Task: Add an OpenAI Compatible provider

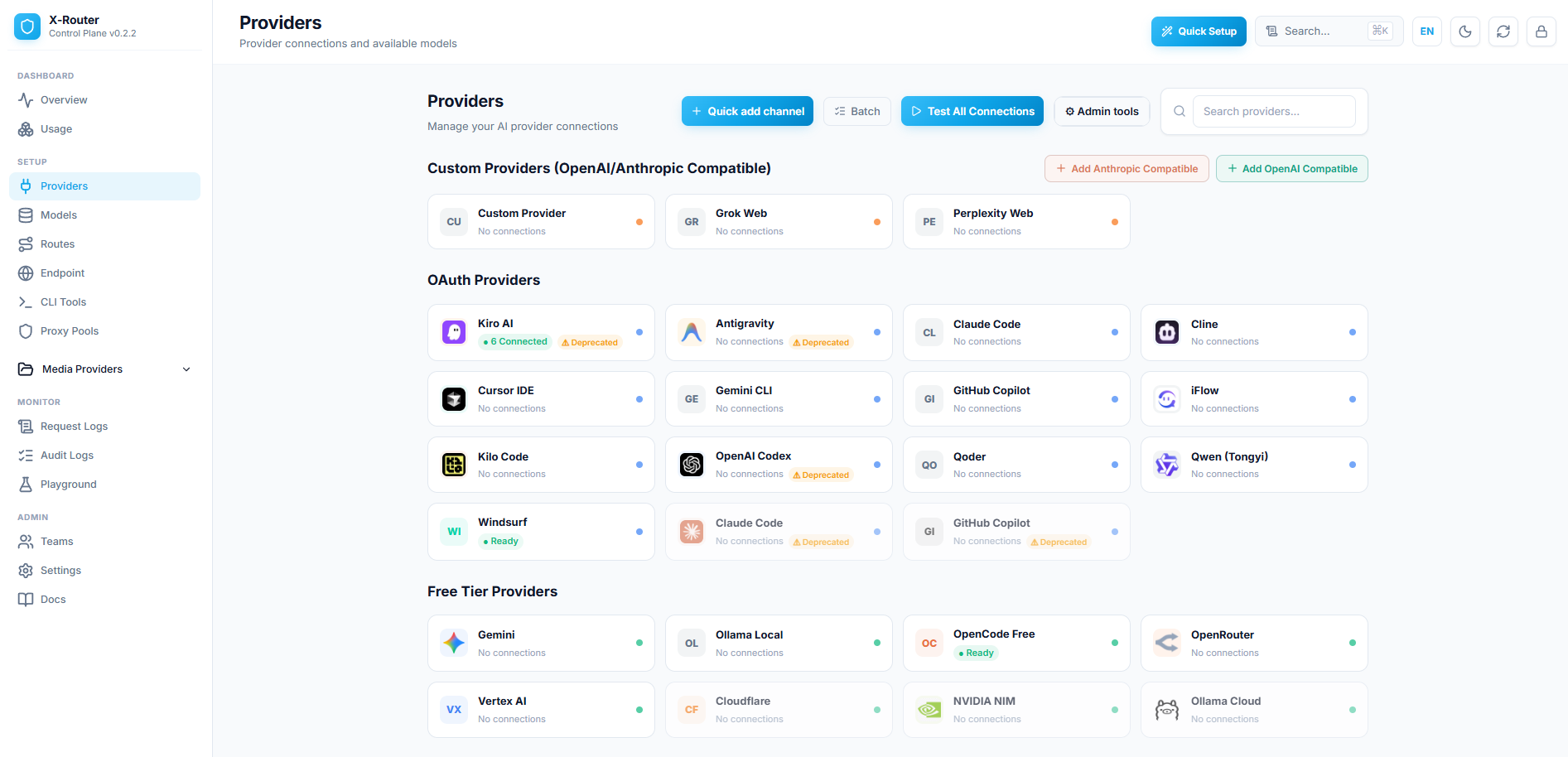Action: click(x=1292, y=169)
